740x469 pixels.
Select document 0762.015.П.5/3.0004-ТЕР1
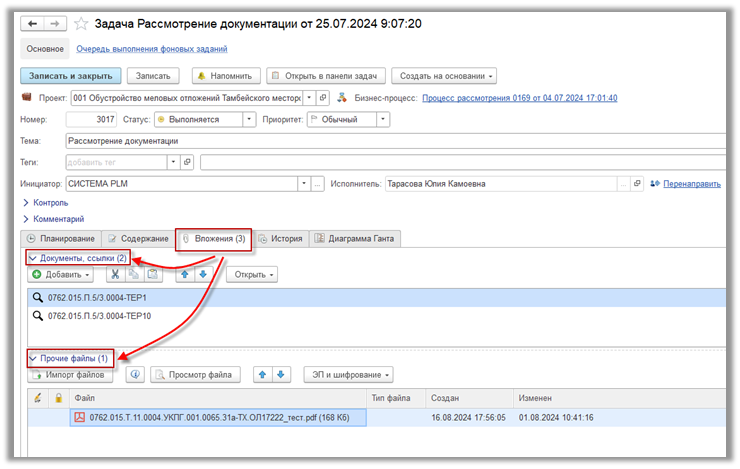377,298
